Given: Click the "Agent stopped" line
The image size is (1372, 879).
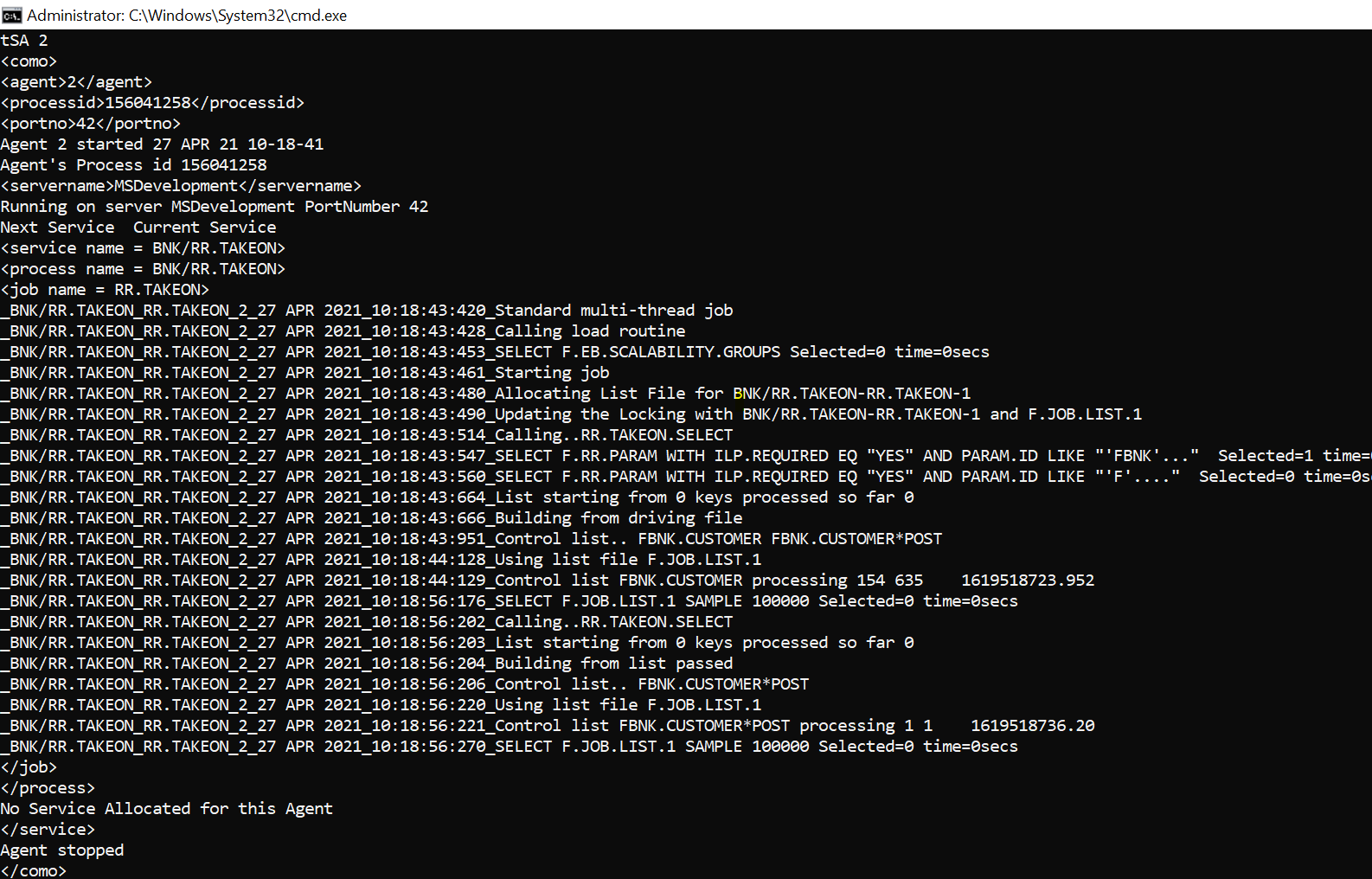Looking at the screenshot, I should pos(62,850).
